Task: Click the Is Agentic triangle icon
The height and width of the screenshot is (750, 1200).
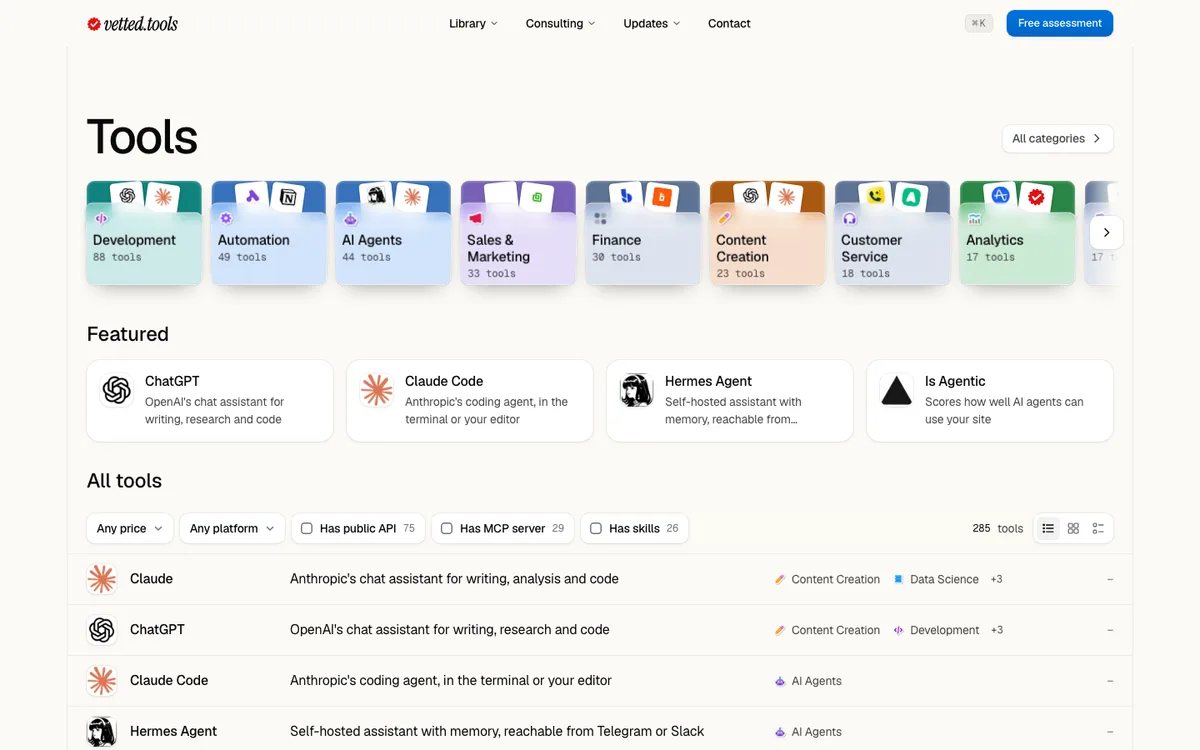Action: click(897, 390)
